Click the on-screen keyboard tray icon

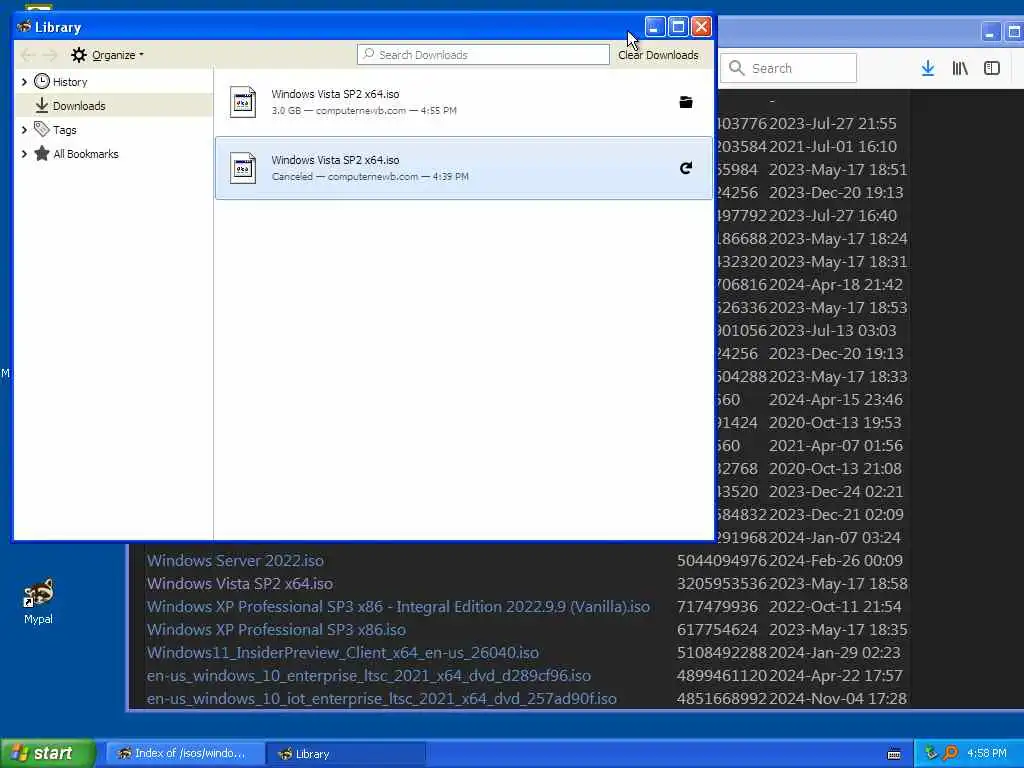[894, 754]
